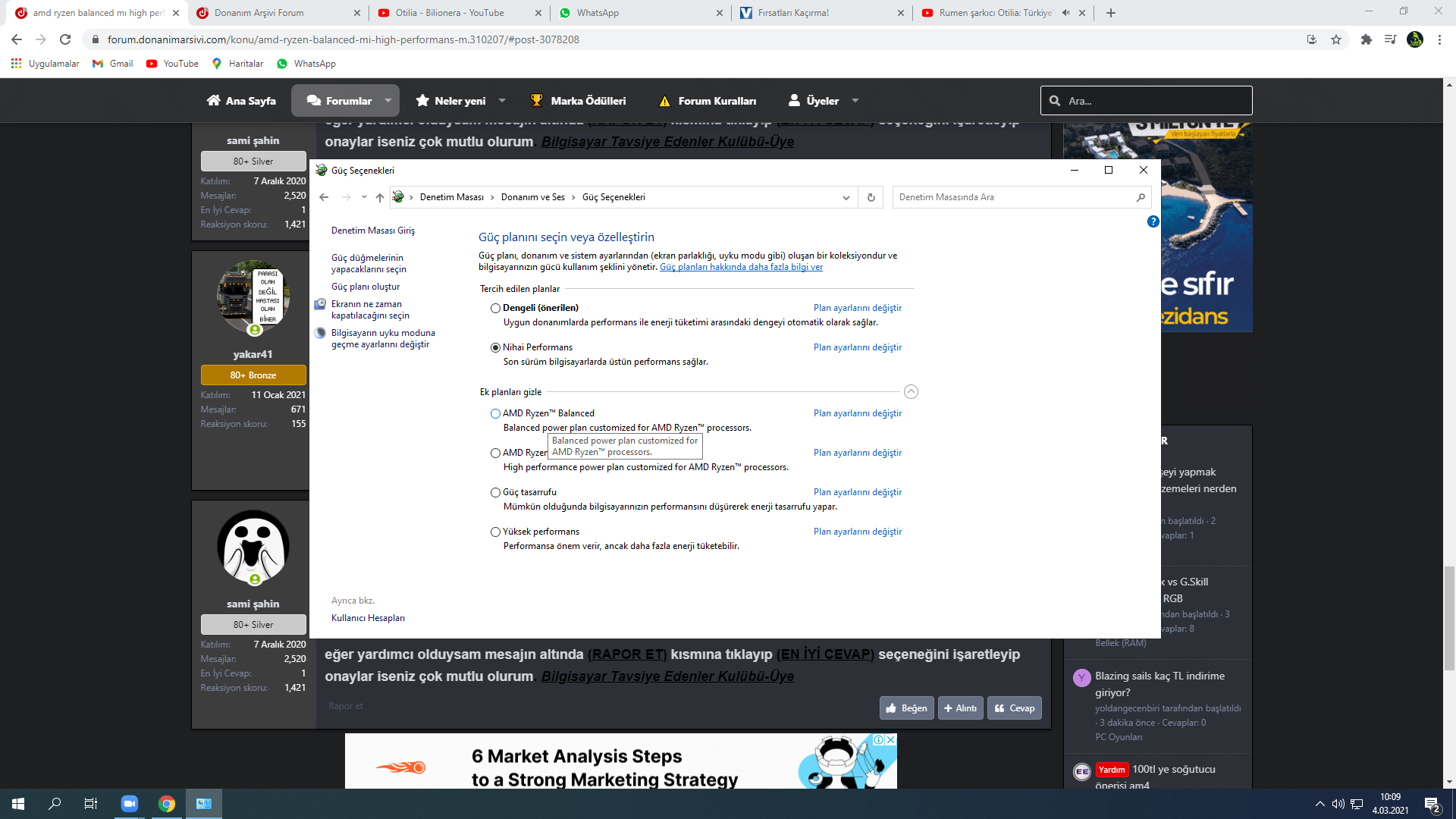Image resolution: width=1456 pixels, height=819 pixels.
Task: Expand the Forumlar menu dropdown arrow
Action: [x=388, y=101]
